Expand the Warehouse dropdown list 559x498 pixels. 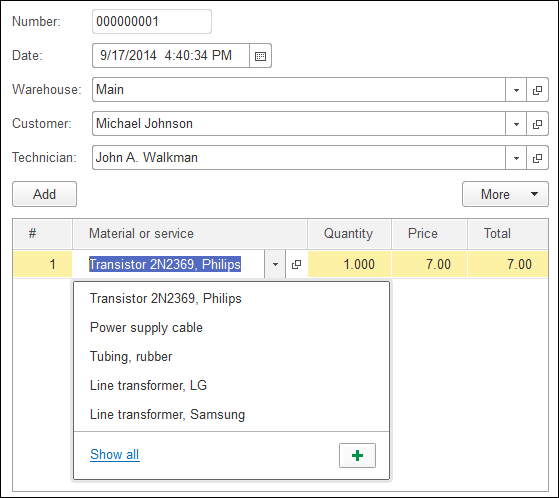[516, 90]
